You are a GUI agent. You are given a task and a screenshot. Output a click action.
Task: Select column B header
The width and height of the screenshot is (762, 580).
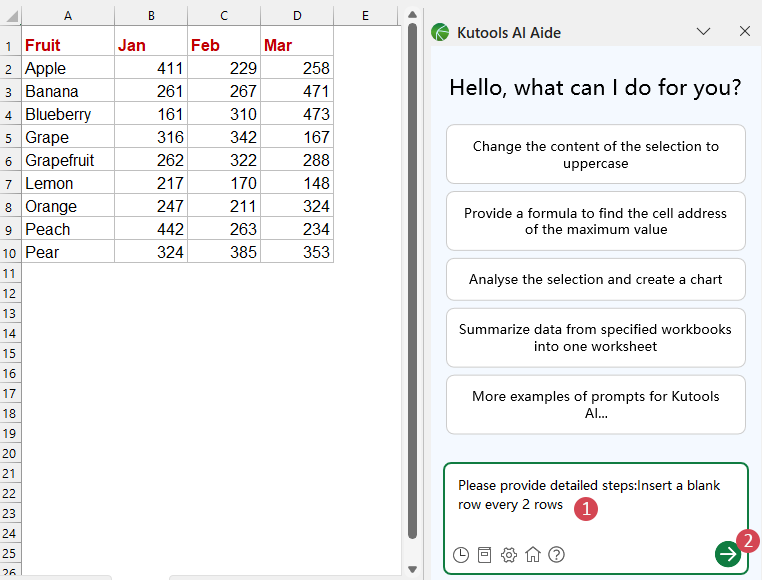click(150, 15)
